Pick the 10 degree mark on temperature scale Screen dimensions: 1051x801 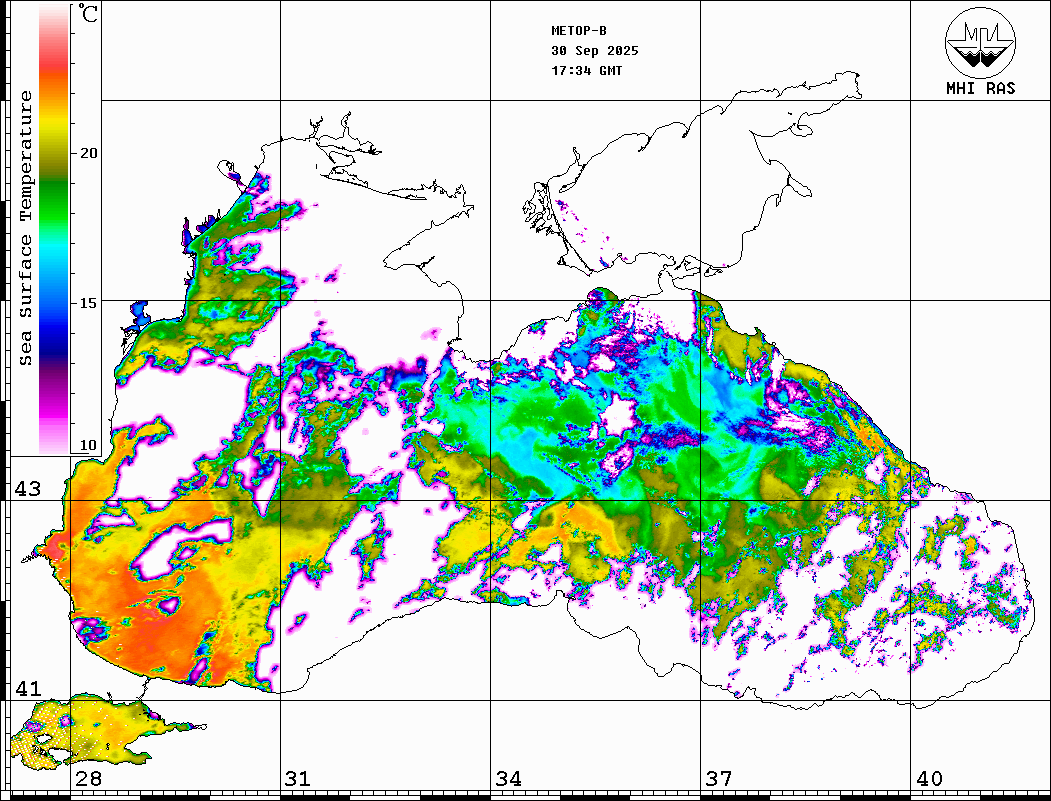click(x=89, y=445)
